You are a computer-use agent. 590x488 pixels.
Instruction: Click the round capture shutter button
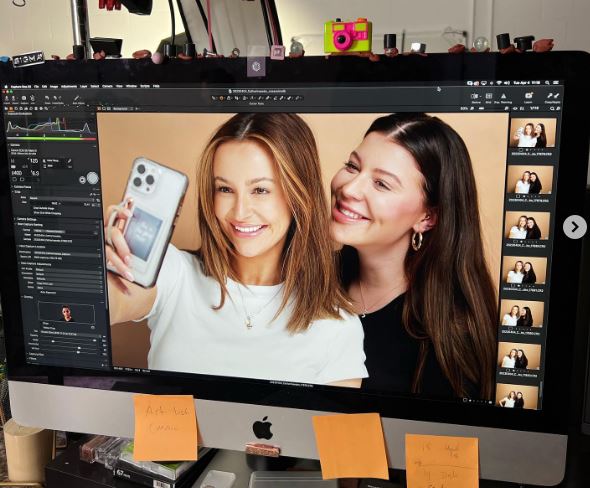click(x=92, y=178)
